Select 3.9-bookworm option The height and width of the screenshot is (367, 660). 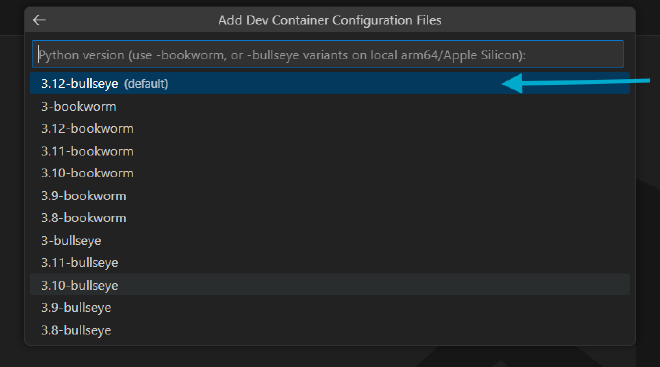tap(330, 196)
